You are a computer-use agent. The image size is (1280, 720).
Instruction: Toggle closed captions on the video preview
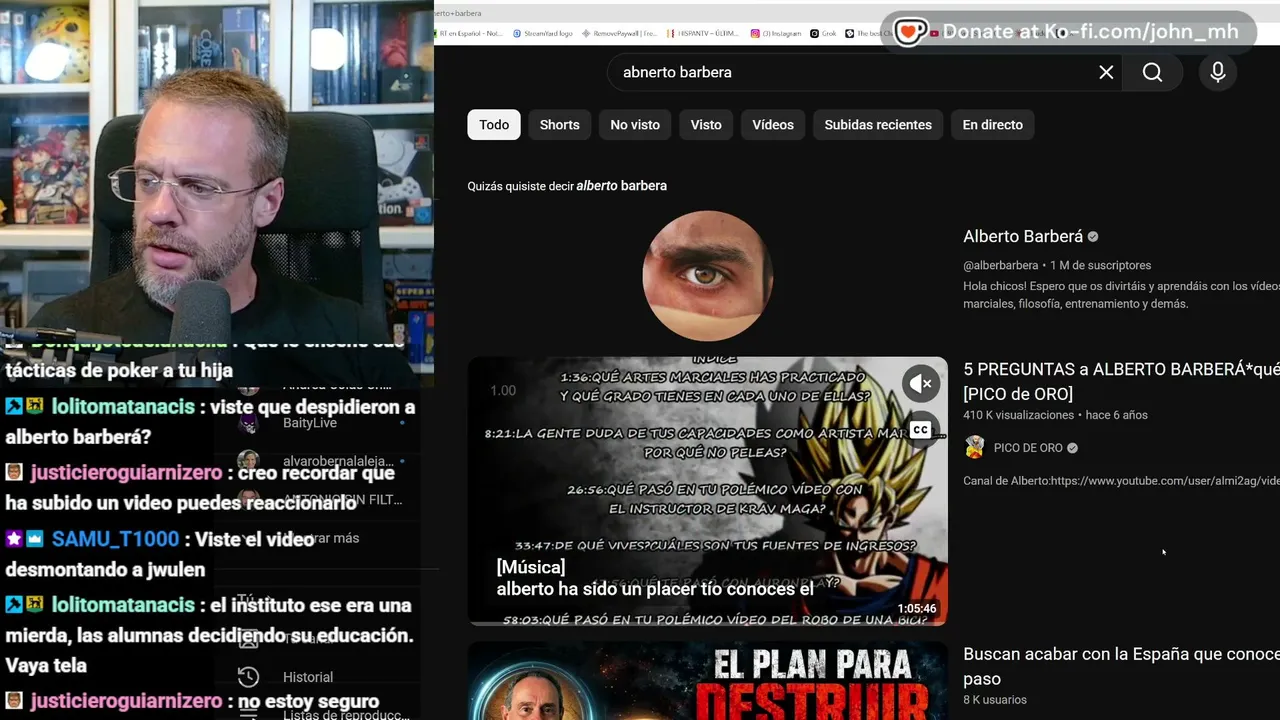click(x=921, y=430)
